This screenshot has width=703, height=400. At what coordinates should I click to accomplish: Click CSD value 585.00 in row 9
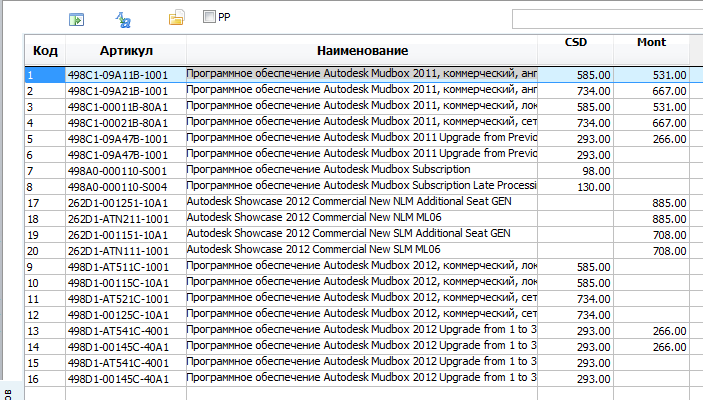pyautogui.click(x=593, y=267)
